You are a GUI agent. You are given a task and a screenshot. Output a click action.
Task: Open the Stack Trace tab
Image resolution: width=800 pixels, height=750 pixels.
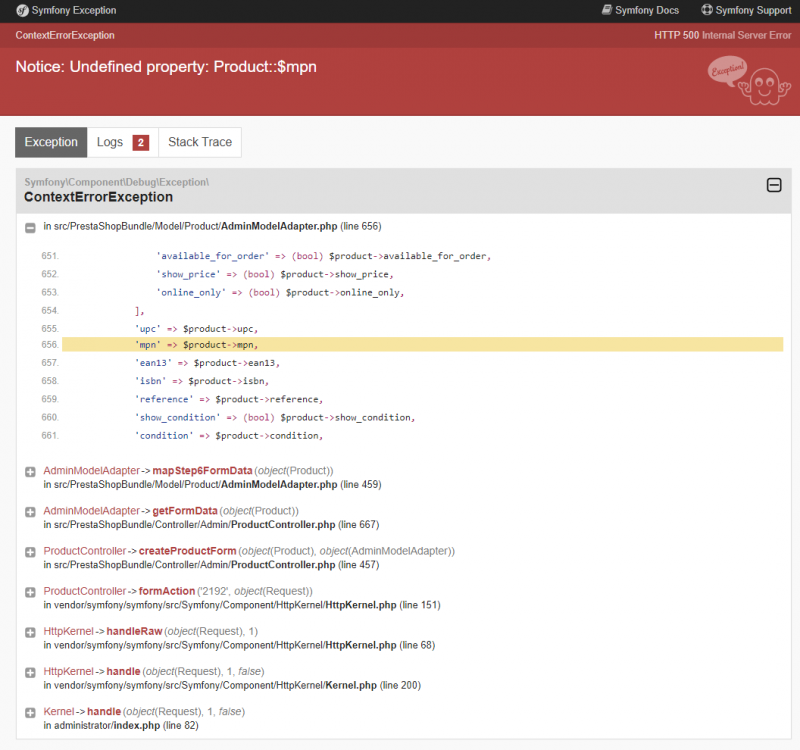coord(200,142)
